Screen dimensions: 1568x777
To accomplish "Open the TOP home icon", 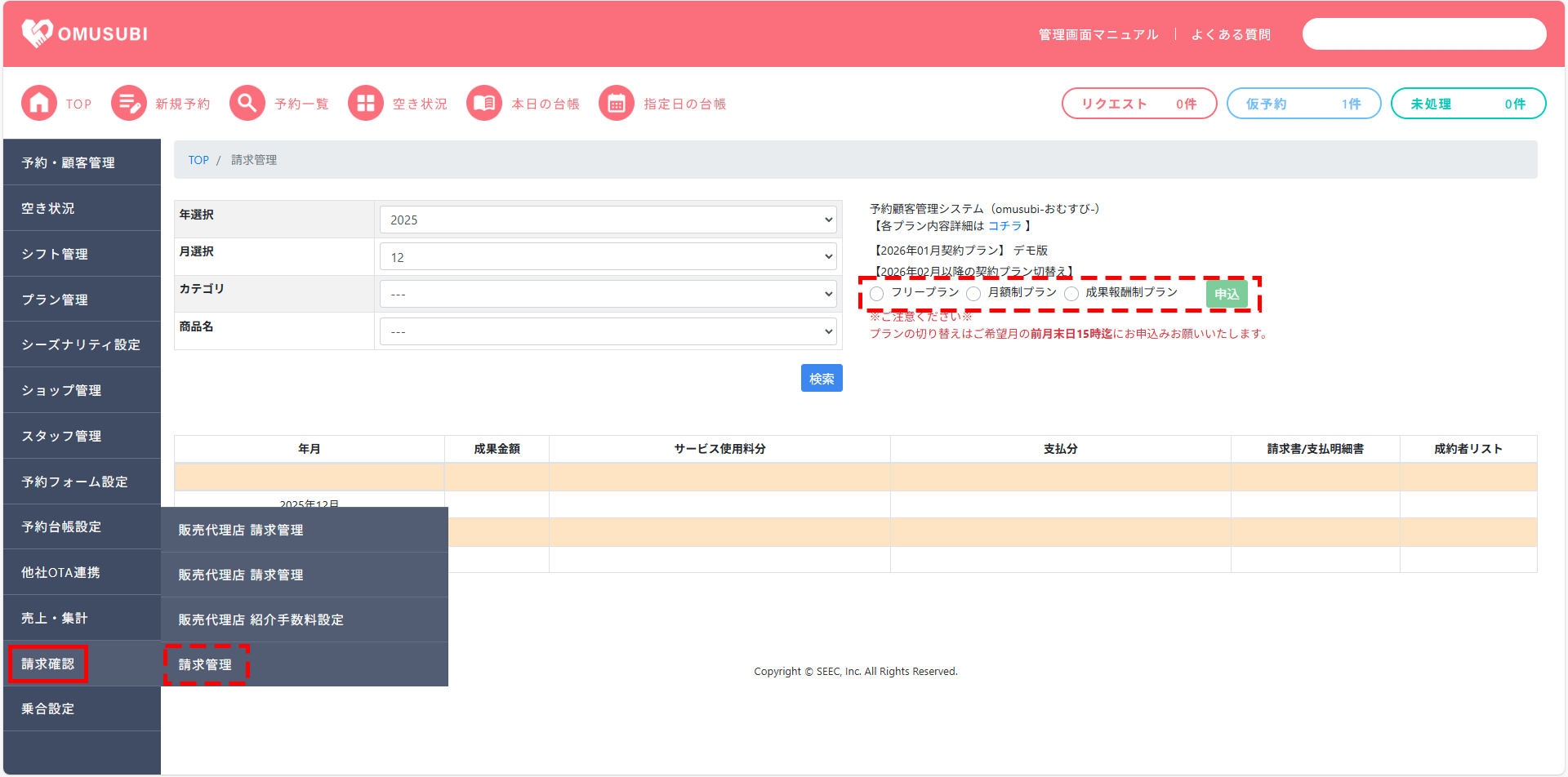I will [39, 104].
